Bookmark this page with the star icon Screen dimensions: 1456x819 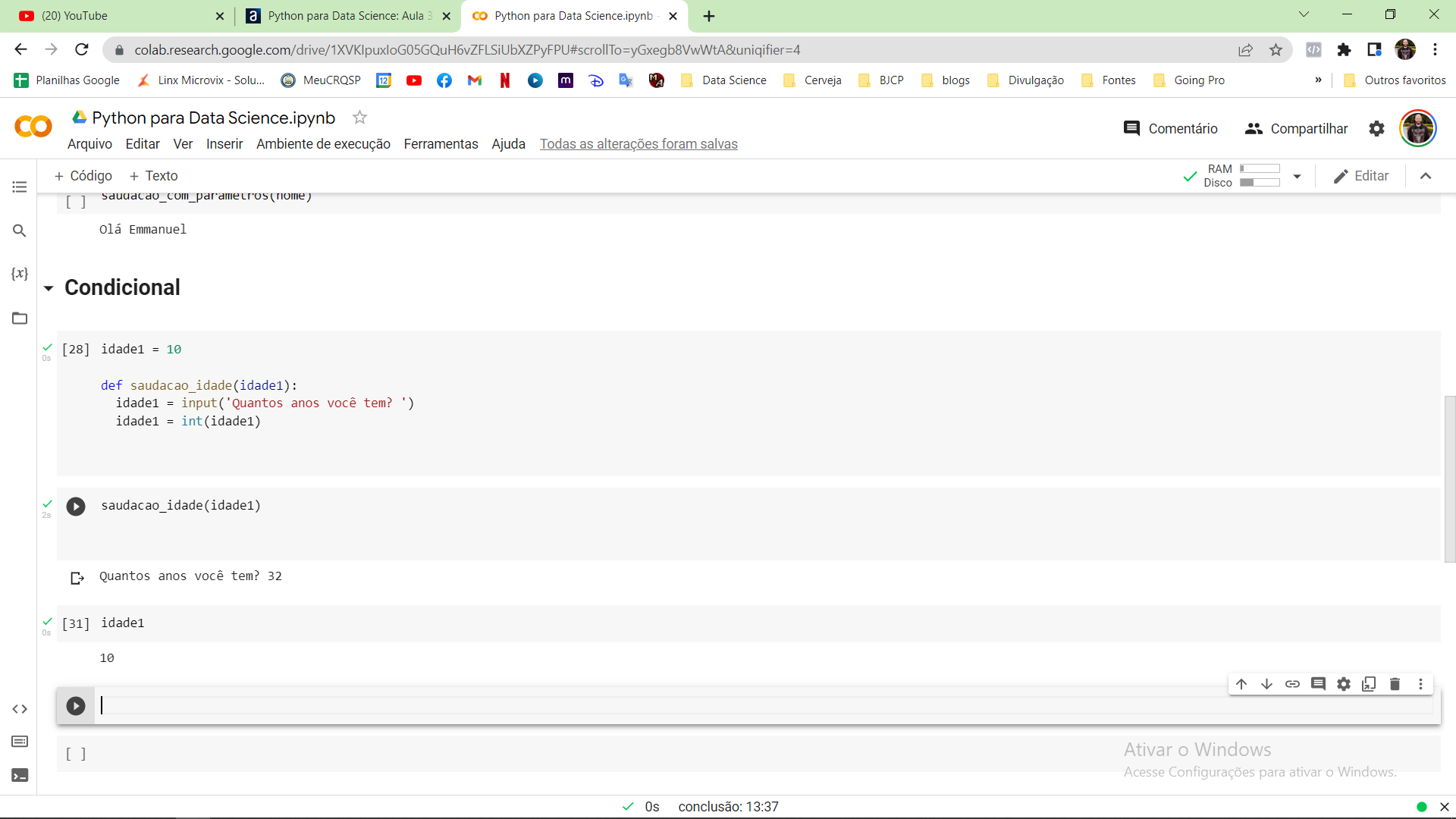(1276, 50)
